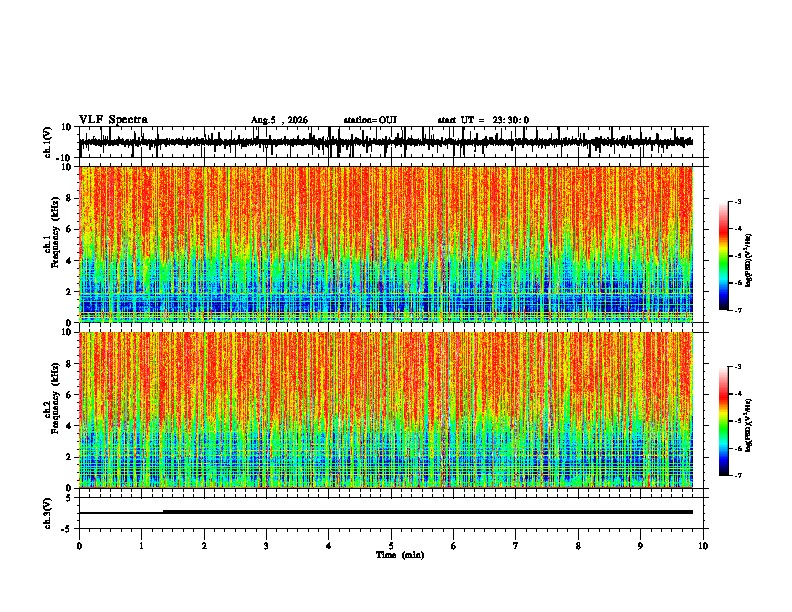Click the -7 label on lower colorbar
This screenshot has width=792, height=612.
pos(737,475)
